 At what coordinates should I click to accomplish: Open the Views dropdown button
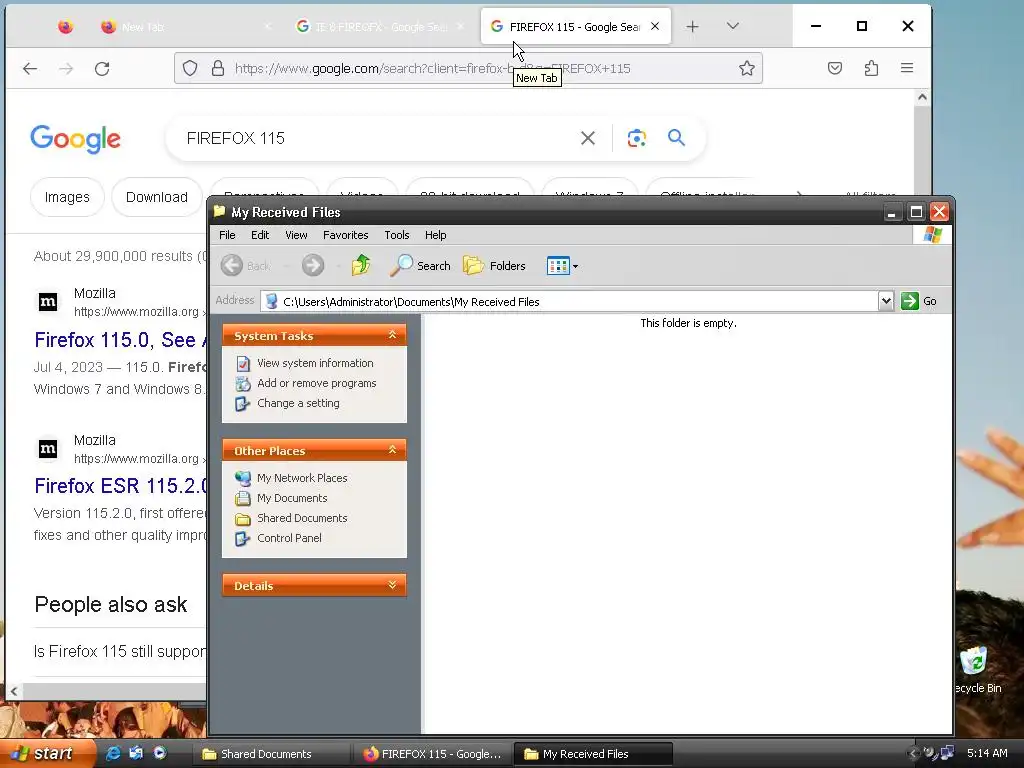click(x=562, y=266)
